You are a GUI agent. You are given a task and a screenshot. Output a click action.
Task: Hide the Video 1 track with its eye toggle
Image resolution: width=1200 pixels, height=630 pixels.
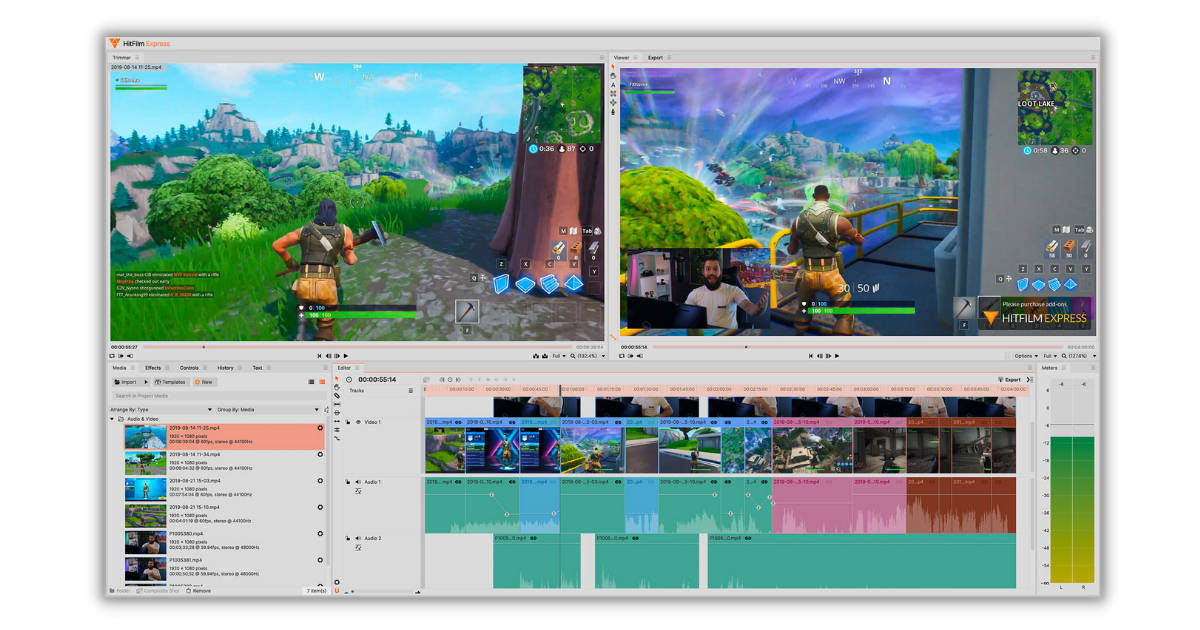[356, 421]
